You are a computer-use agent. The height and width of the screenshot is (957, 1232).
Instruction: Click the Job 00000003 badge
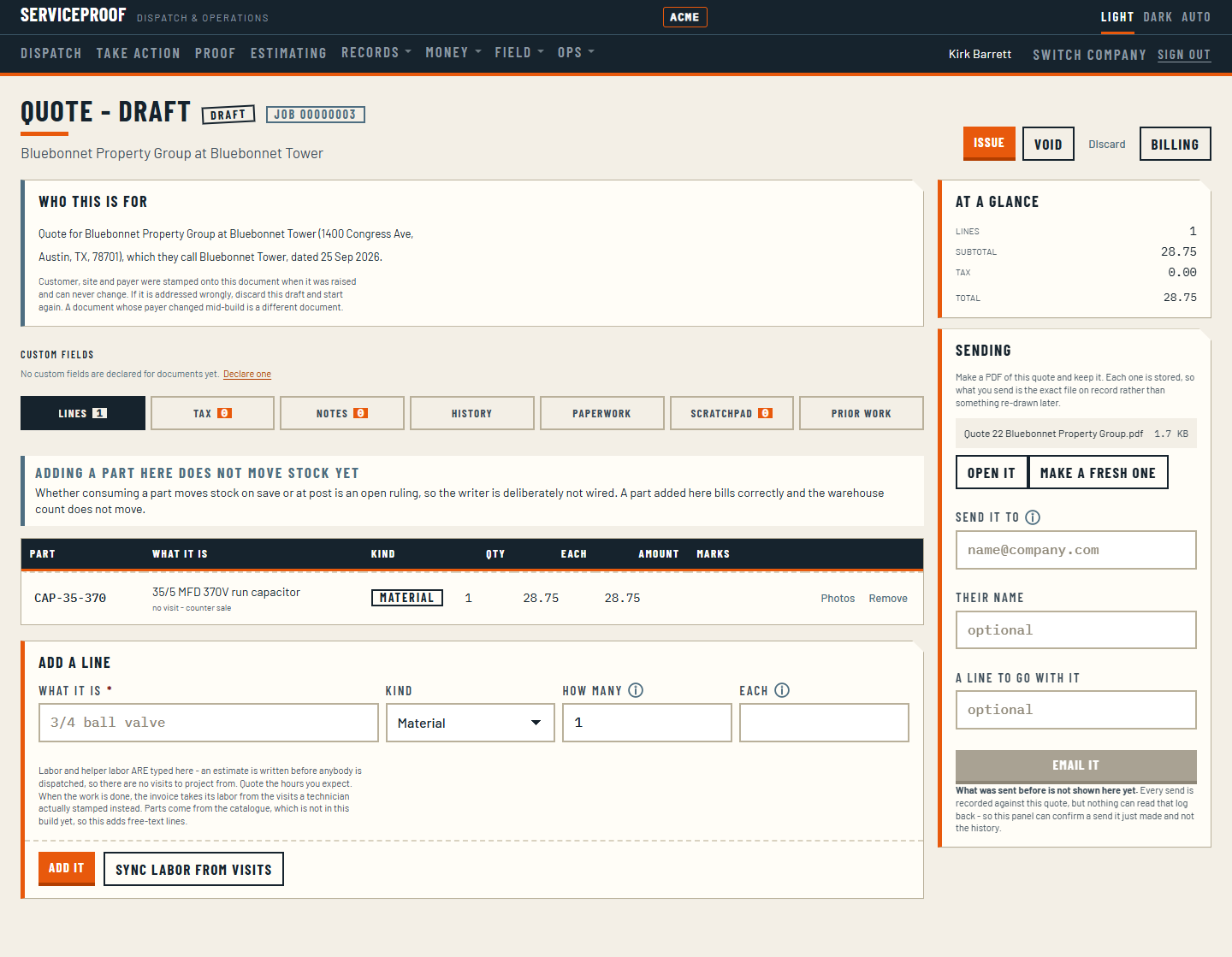coord(316,115)
